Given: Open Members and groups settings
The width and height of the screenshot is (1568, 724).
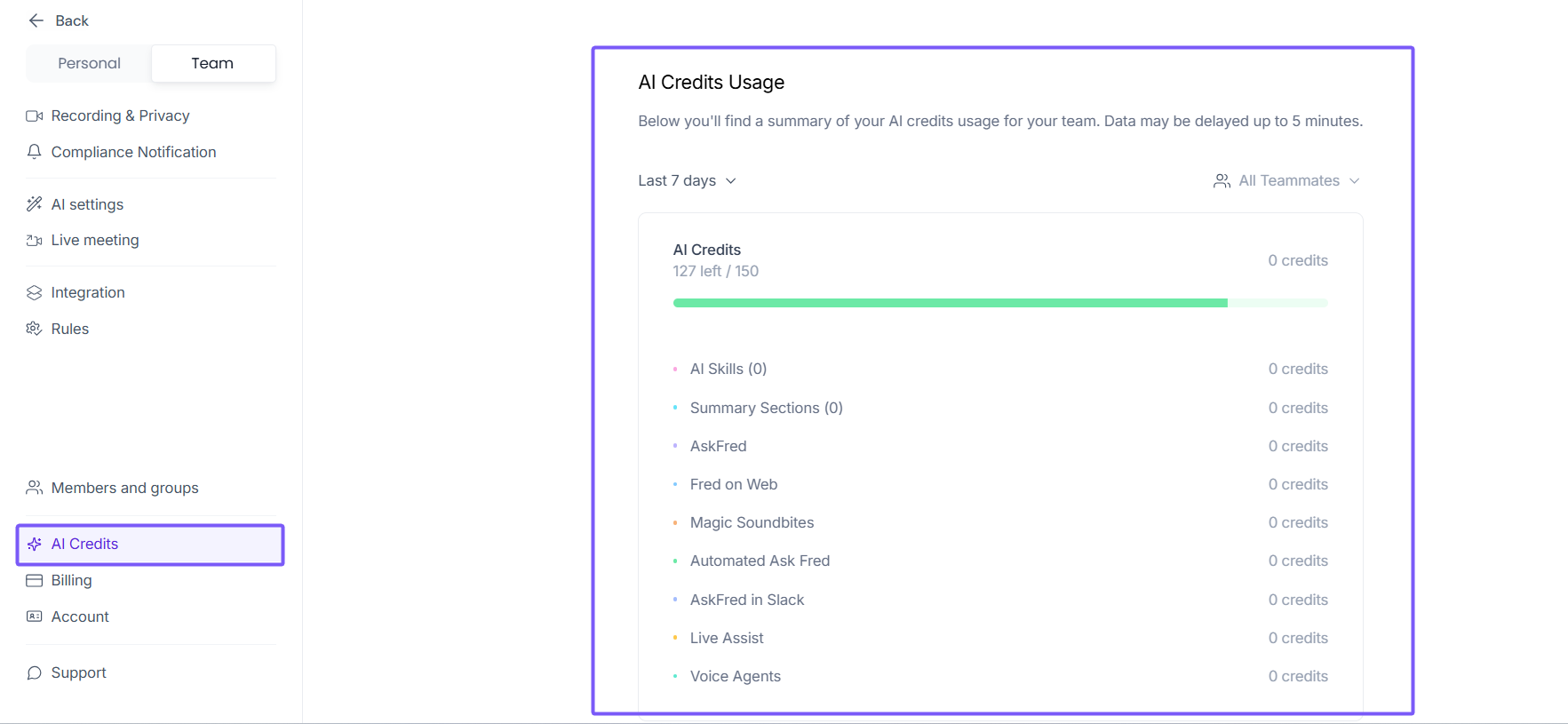Looking at the screenshot, I should 124,488.
